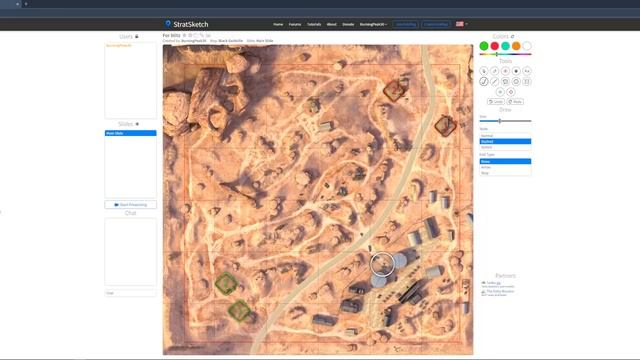Pick the orange color swatch
Screen dimensions: 640x360
516,46
